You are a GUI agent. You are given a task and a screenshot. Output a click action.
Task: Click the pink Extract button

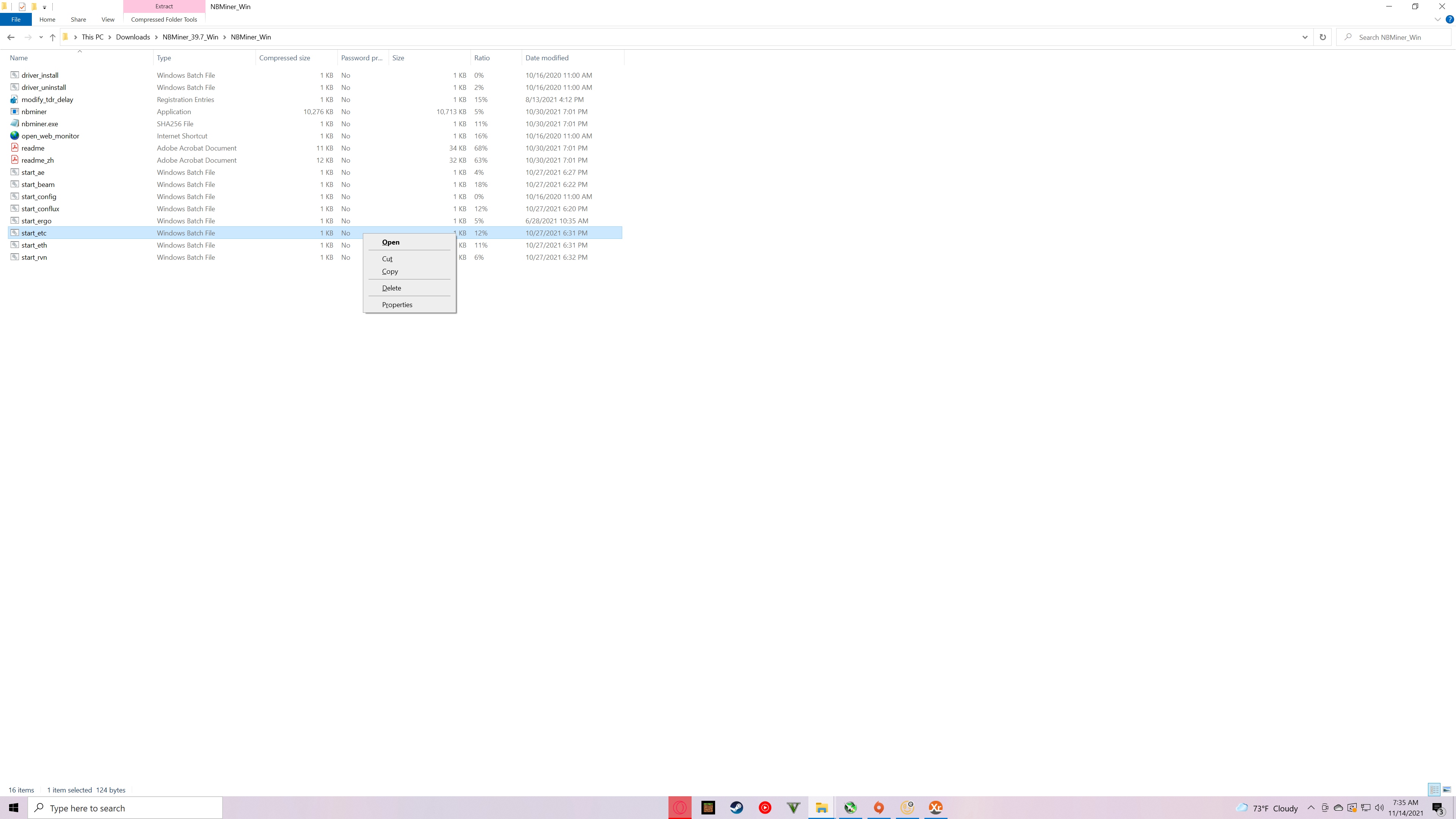pos(164,6)
